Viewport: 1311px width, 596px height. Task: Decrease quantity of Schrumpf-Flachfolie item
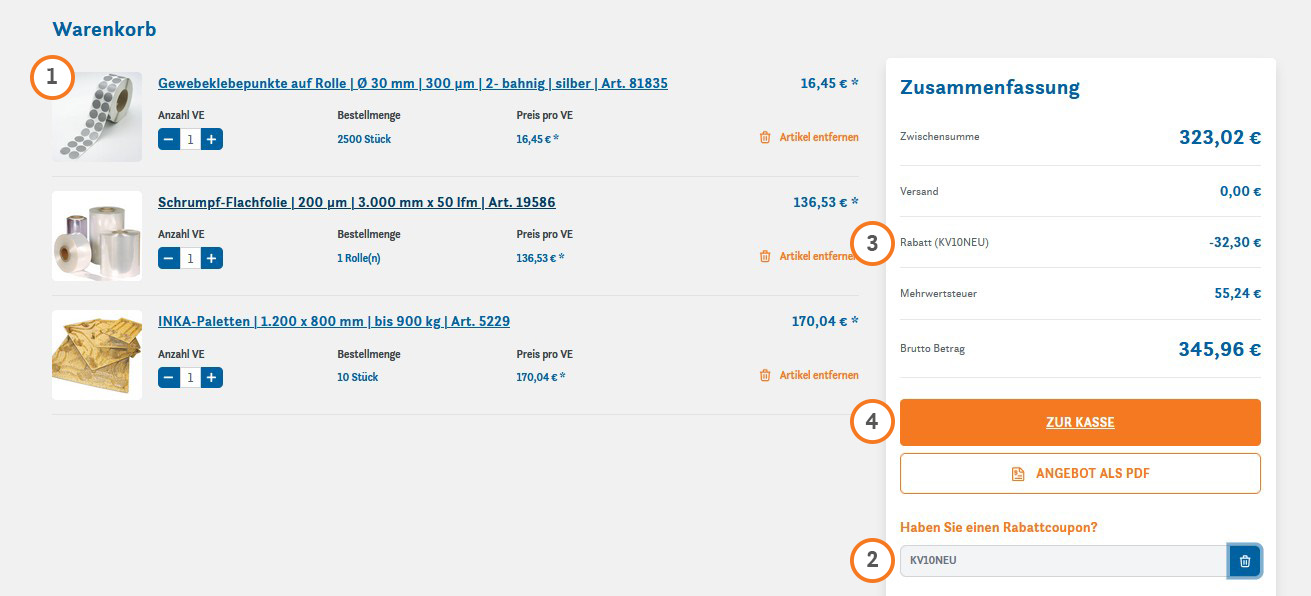click(169, 258)
